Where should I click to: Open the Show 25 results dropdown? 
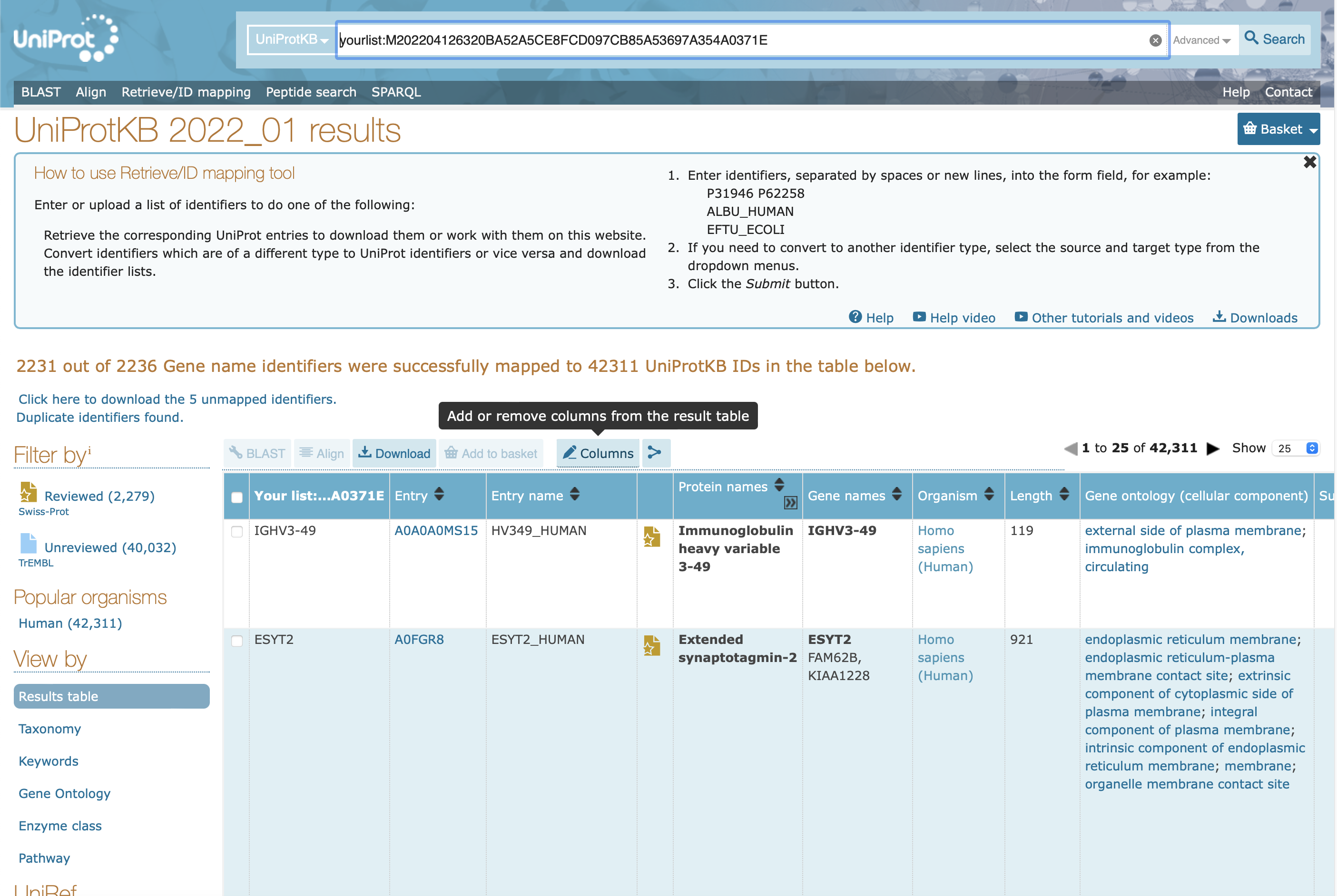[1297, 448]
